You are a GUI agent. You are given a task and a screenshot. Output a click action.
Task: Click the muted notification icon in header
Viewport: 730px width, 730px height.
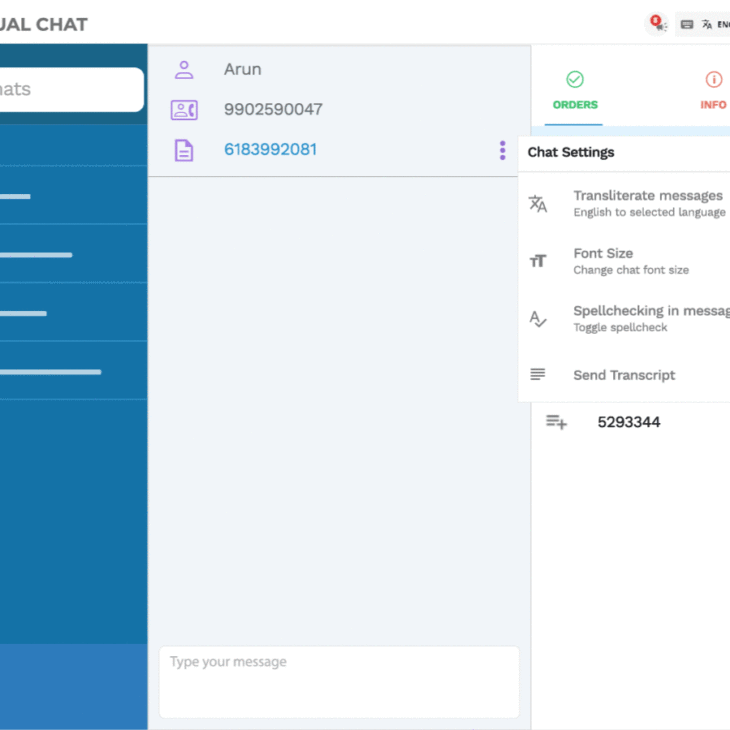coord(657,23)
